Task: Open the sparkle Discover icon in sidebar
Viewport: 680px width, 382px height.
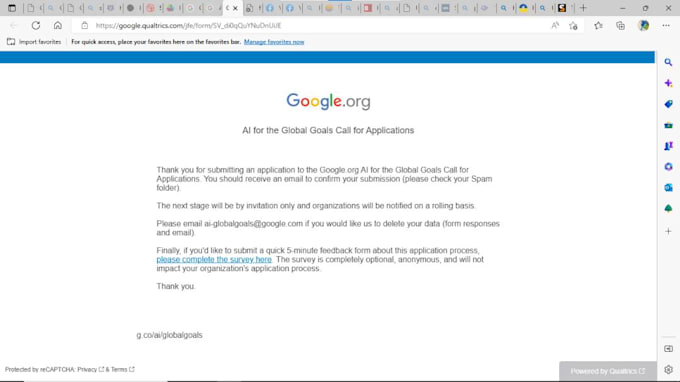Action: tap(668, 83)
